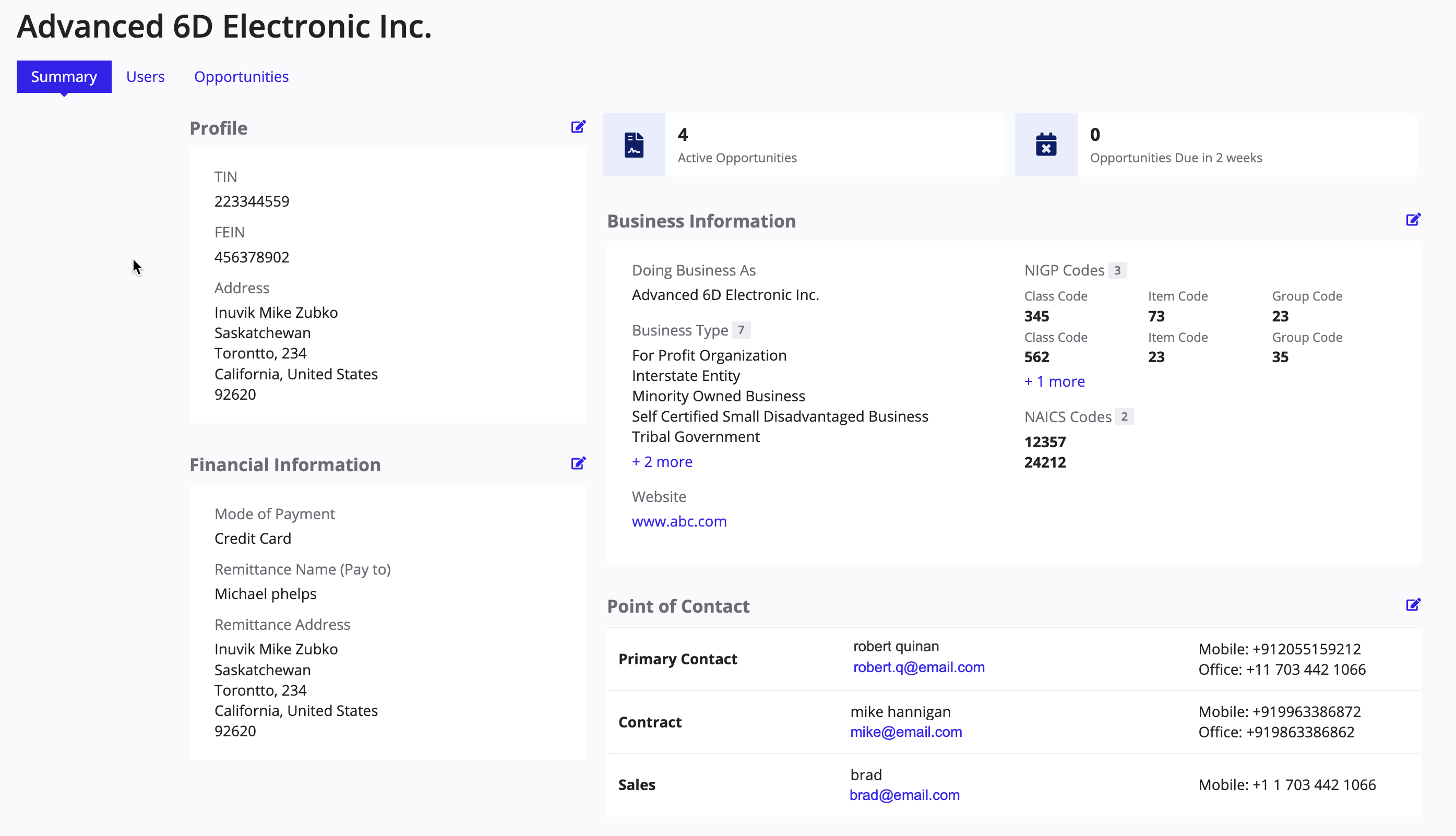Select the TIN value 223344559
Viewport: 1456px width, 836px height.
coord(252,201)
